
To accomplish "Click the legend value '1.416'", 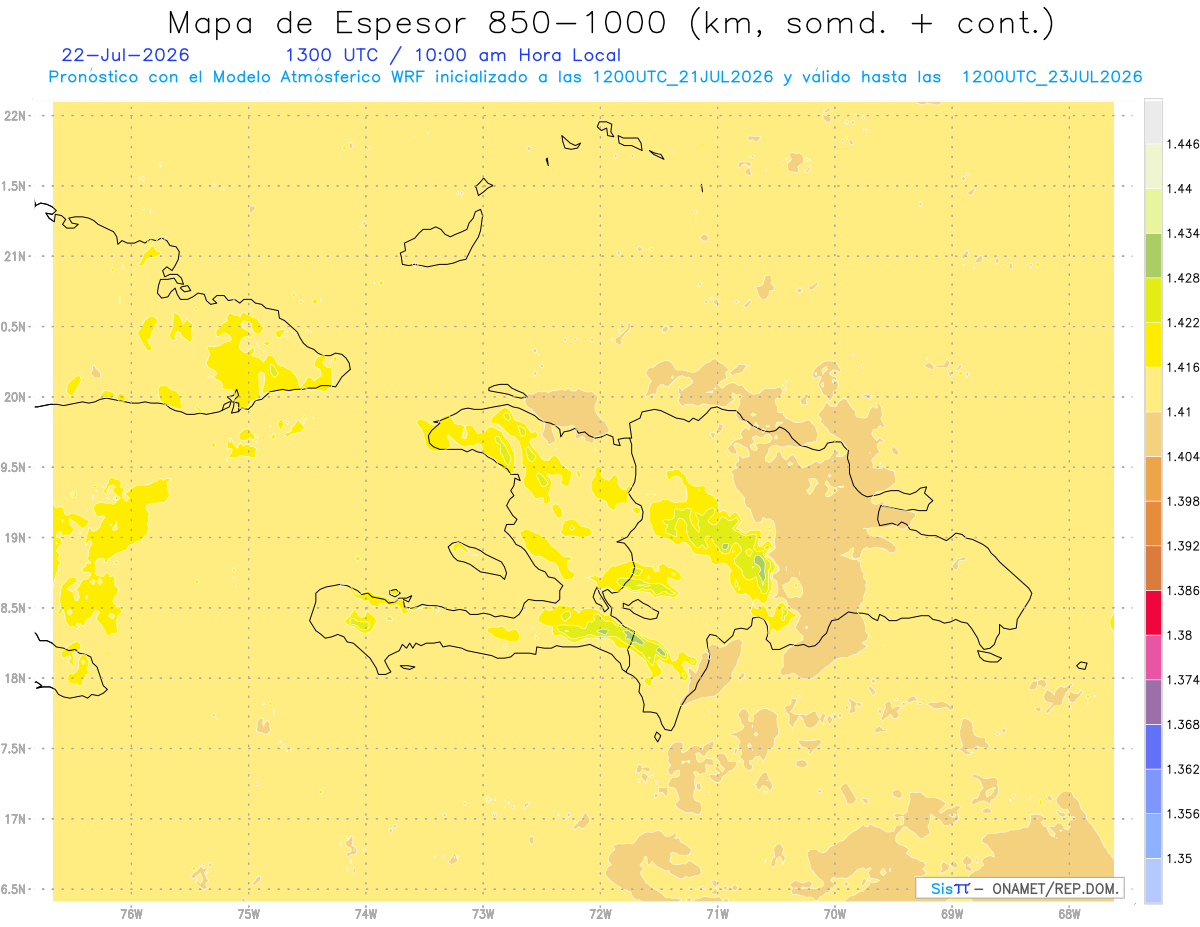I will point(1184,367).
